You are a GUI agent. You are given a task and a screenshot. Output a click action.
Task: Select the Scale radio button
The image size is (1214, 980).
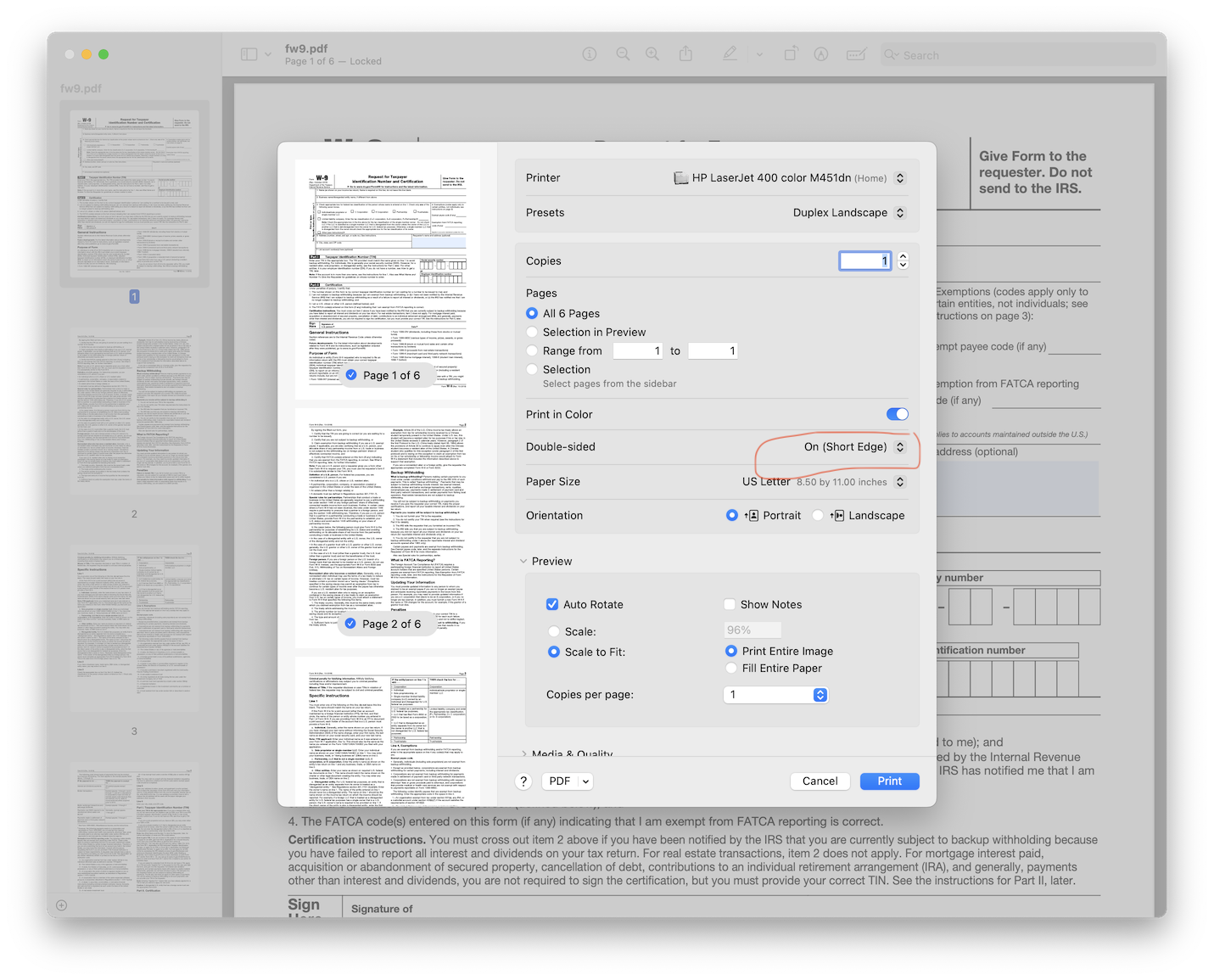tap(554, 631)
